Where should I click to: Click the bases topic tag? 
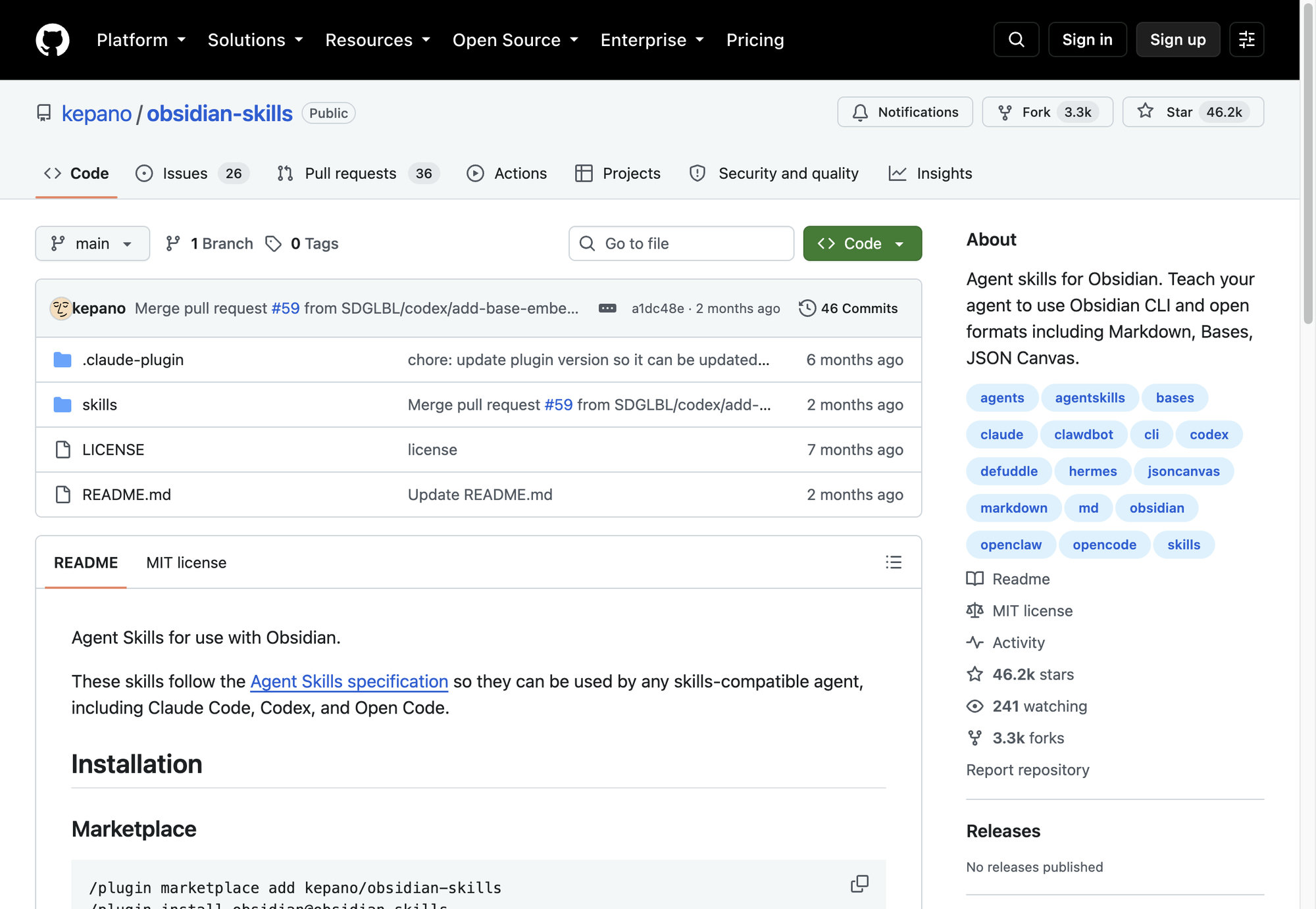click(1175, 398)
